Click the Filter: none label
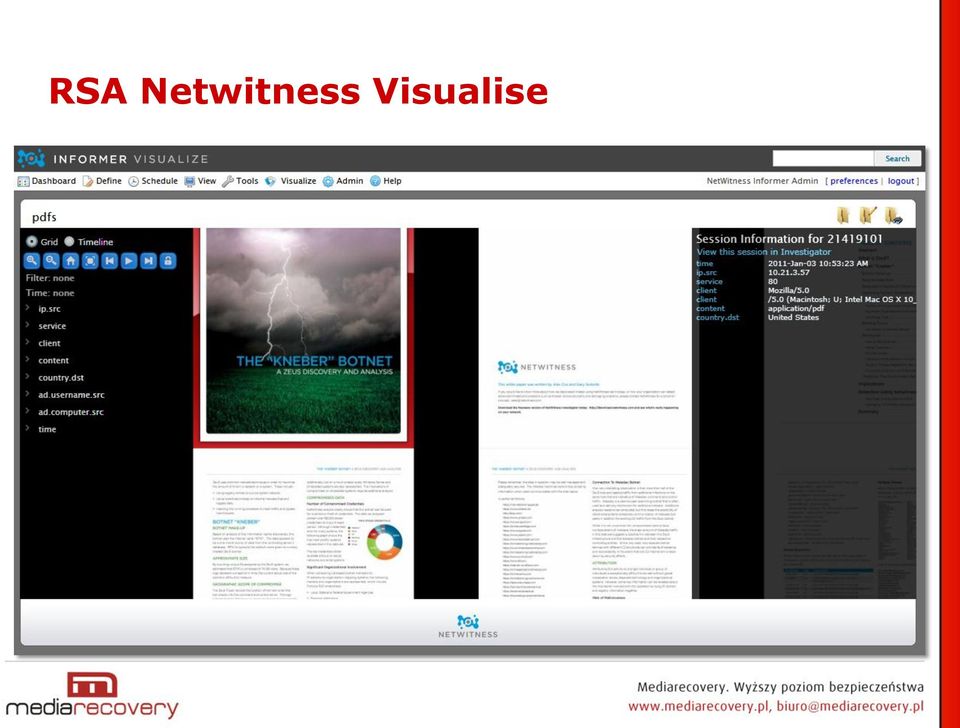Image resolution: width=960 pixels, height=728 pixels. pos(50,278)
